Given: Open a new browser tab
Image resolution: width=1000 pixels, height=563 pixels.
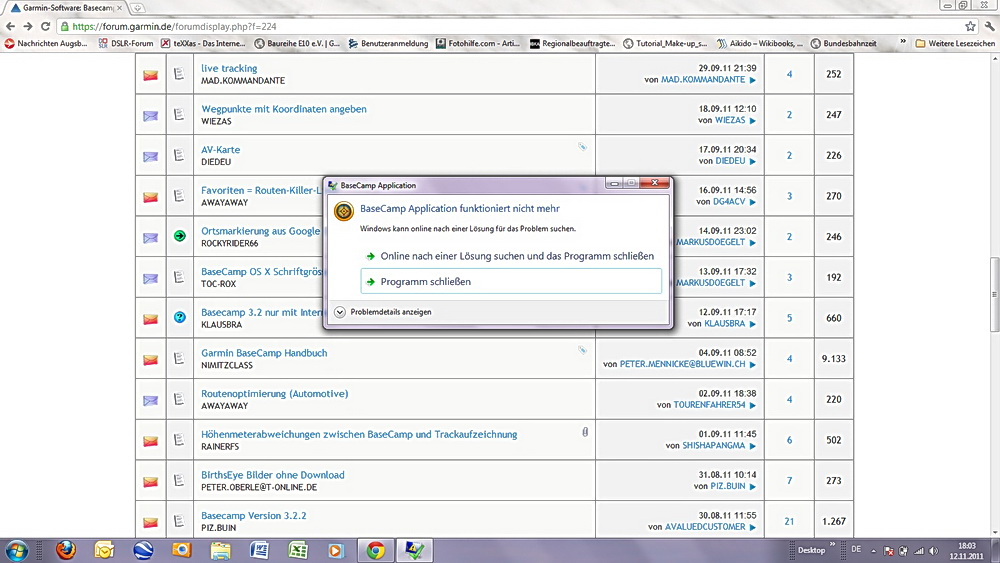Looking at the screenshot, I should tap(137, 8).
